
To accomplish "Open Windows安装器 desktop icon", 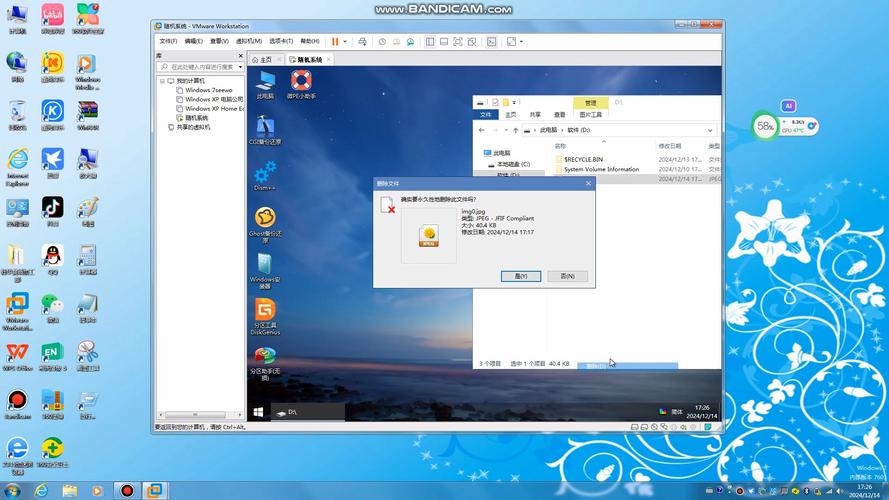I will coord(265,271).
